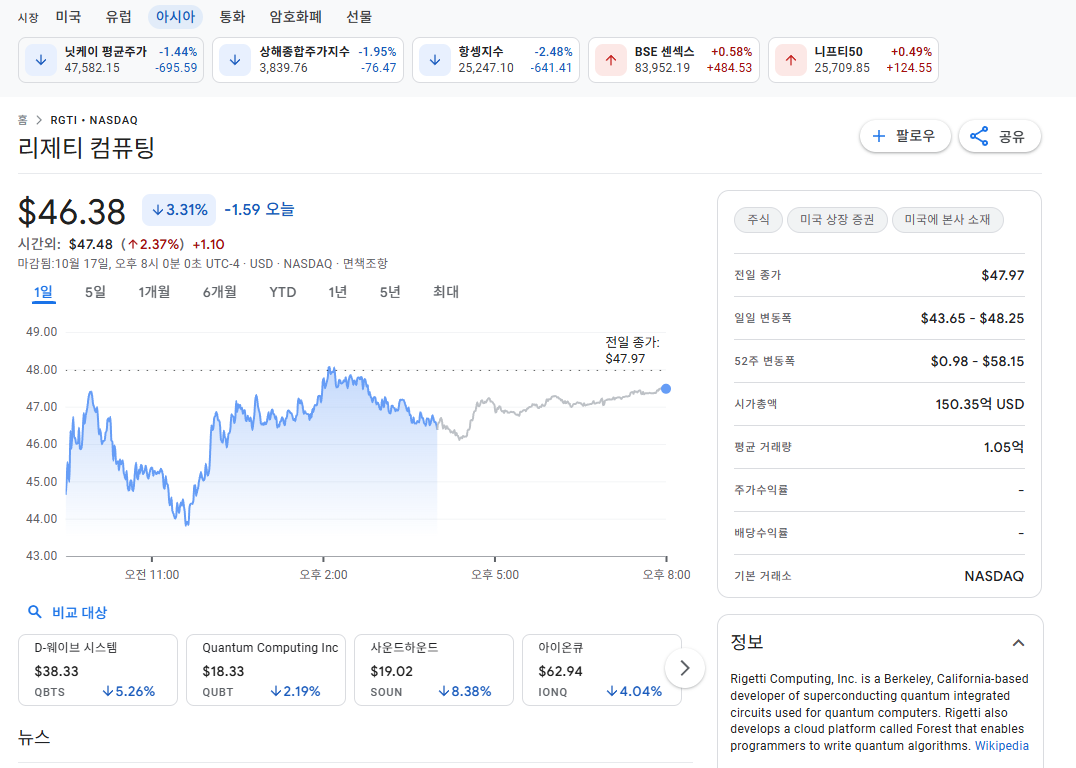The width and height of the screenshot is (1076, 768).
Task: Open the 상해종합주가지수 index card
Action: point(308,60)
